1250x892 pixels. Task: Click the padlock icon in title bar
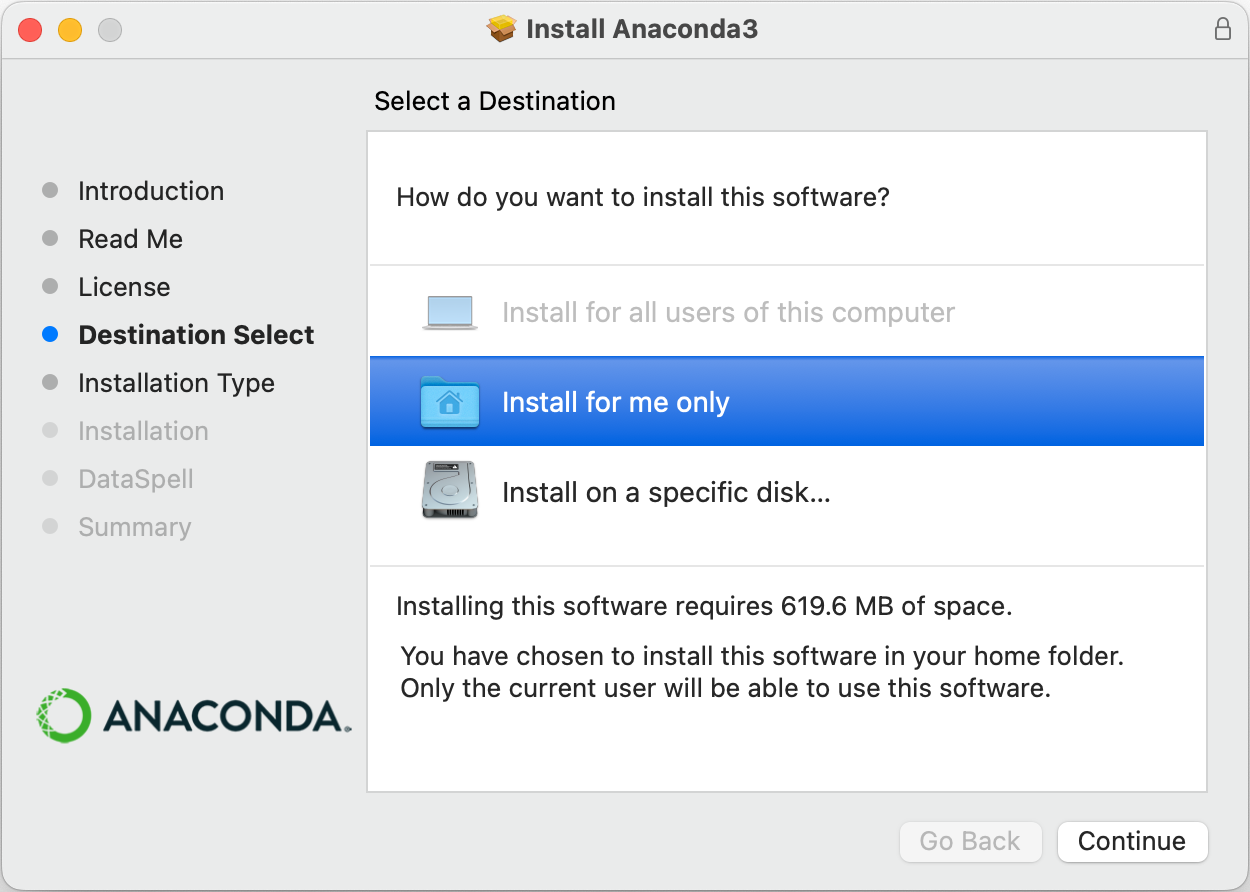[1222, 30]
